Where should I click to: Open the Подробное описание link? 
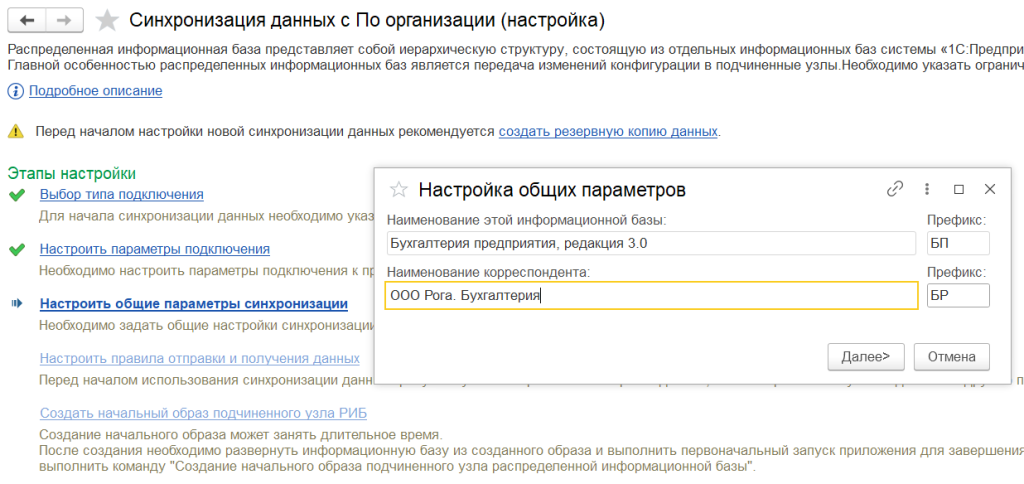click(x=95, y=91)
